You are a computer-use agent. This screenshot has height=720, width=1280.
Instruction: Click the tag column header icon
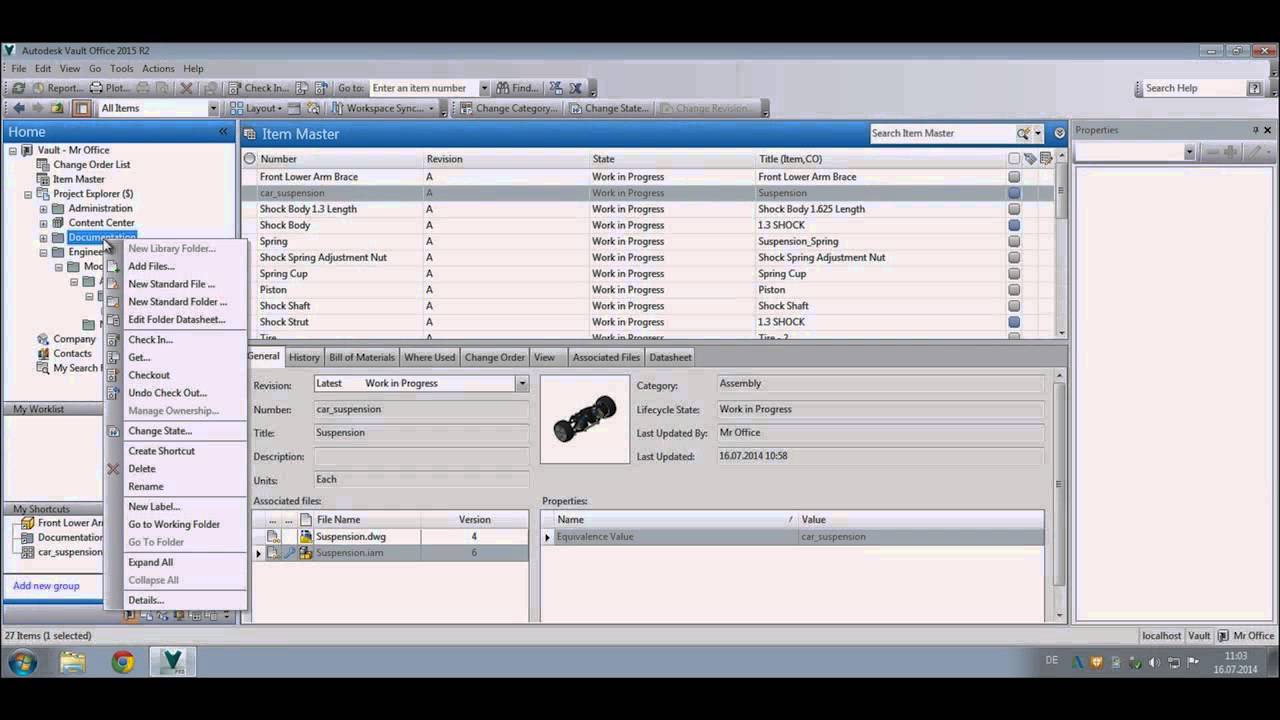point(1030,159)
